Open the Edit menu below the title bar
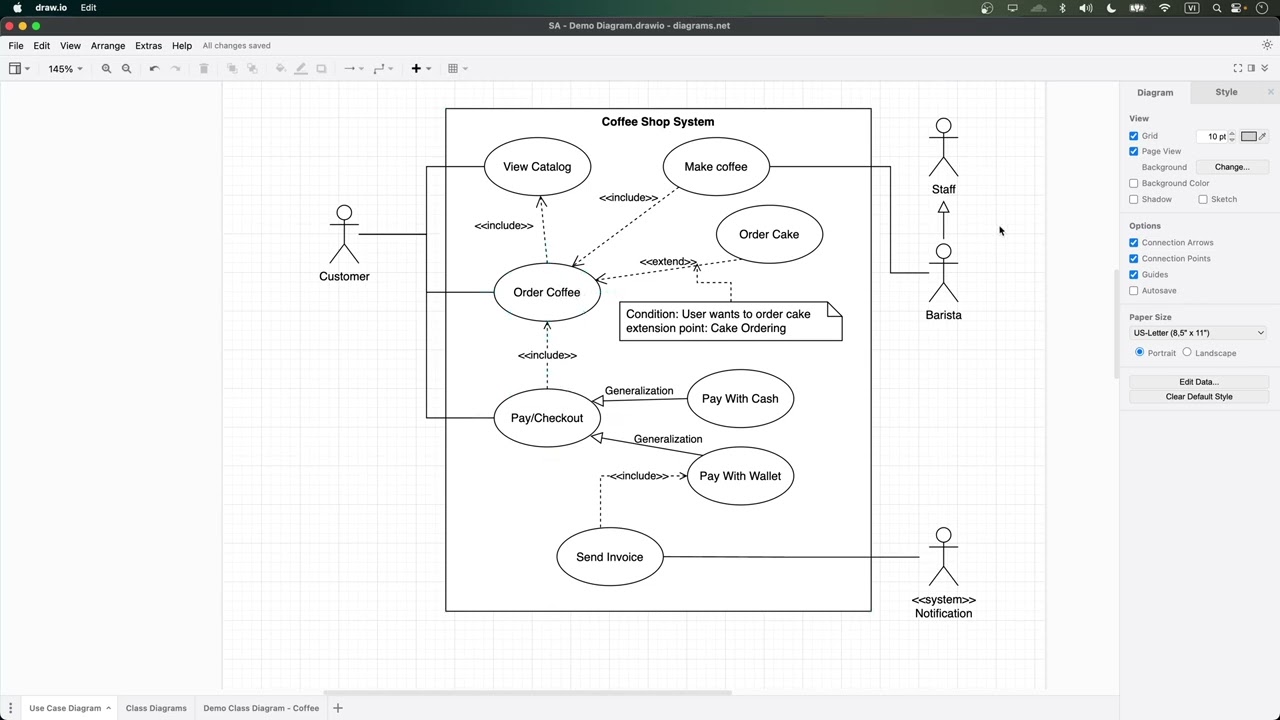Screen dimensions: 1280x720 tap(42, 46)
